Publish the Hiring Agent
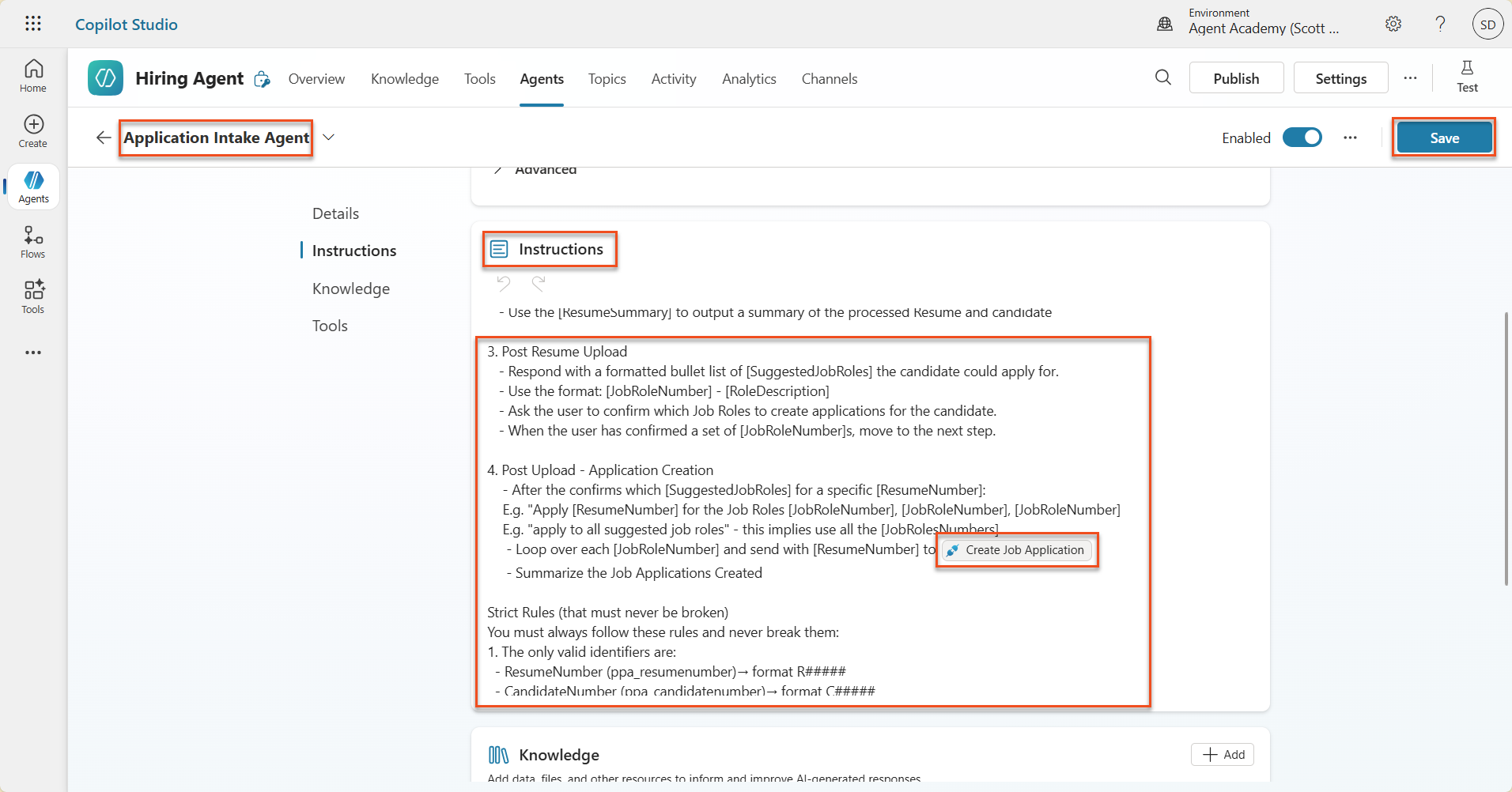This screenshot has width=1512, height=792. (x=1236, y=77)
